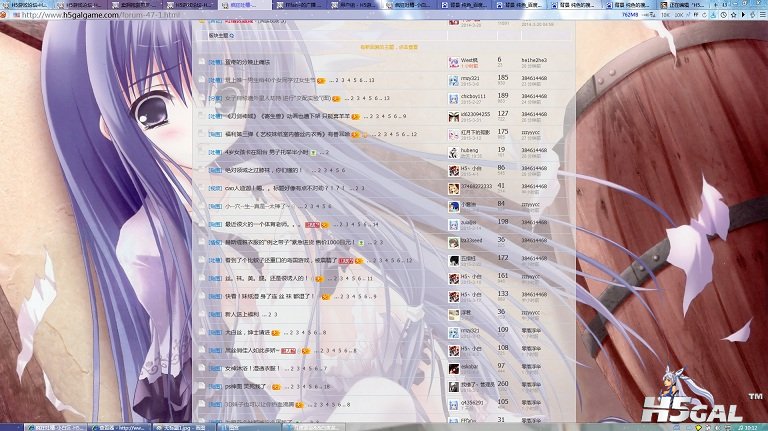Viewport: 768px width, 431px height.
Task: Open username link id623094355
Action: point(475,114)
